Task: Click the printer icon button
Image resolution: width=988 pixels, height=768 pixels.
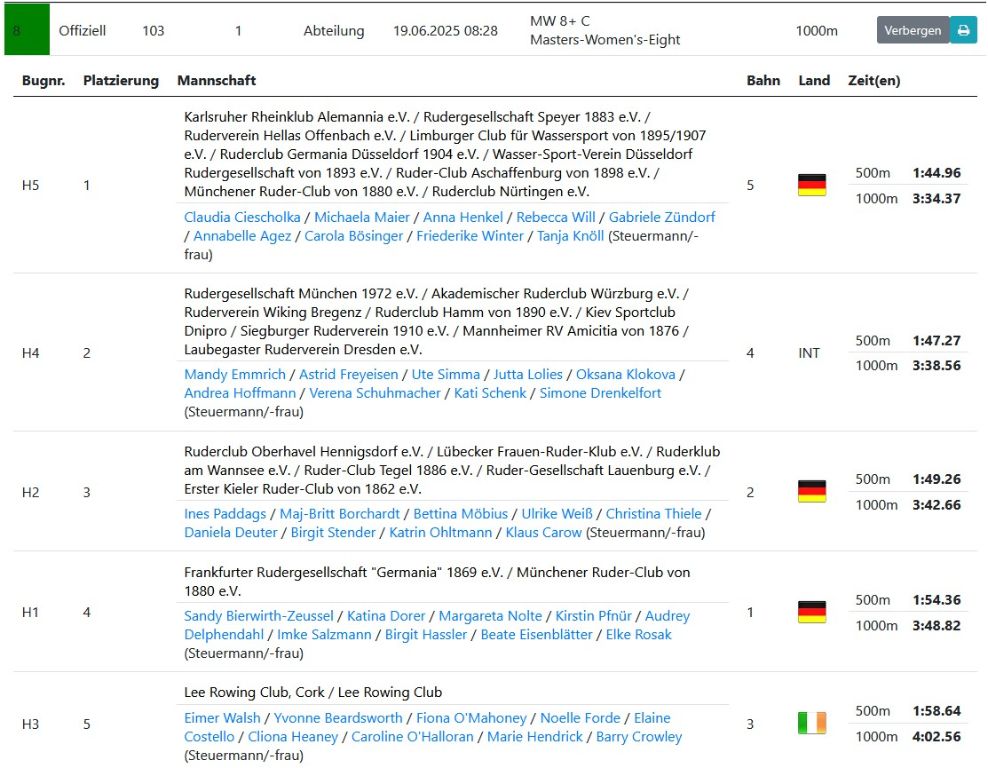Action: 963,30
